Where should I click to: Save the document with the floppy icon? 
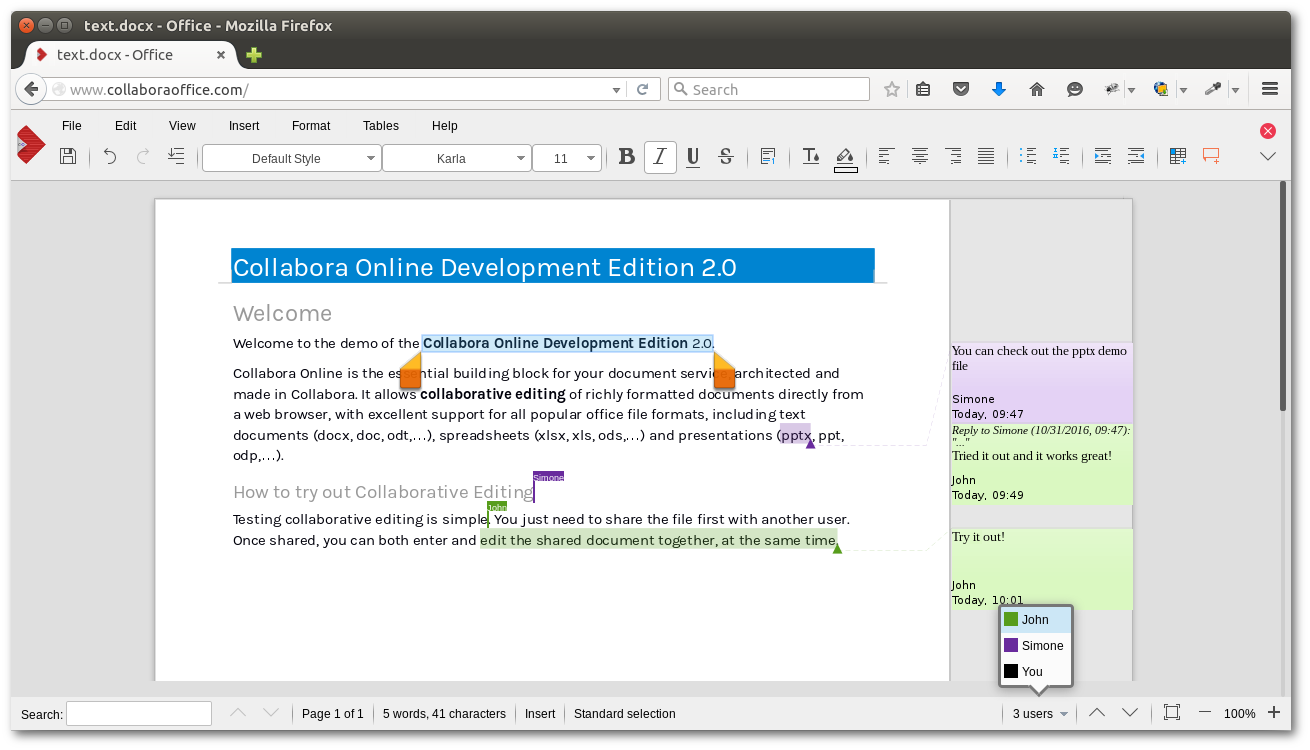(x=68, y=156)
